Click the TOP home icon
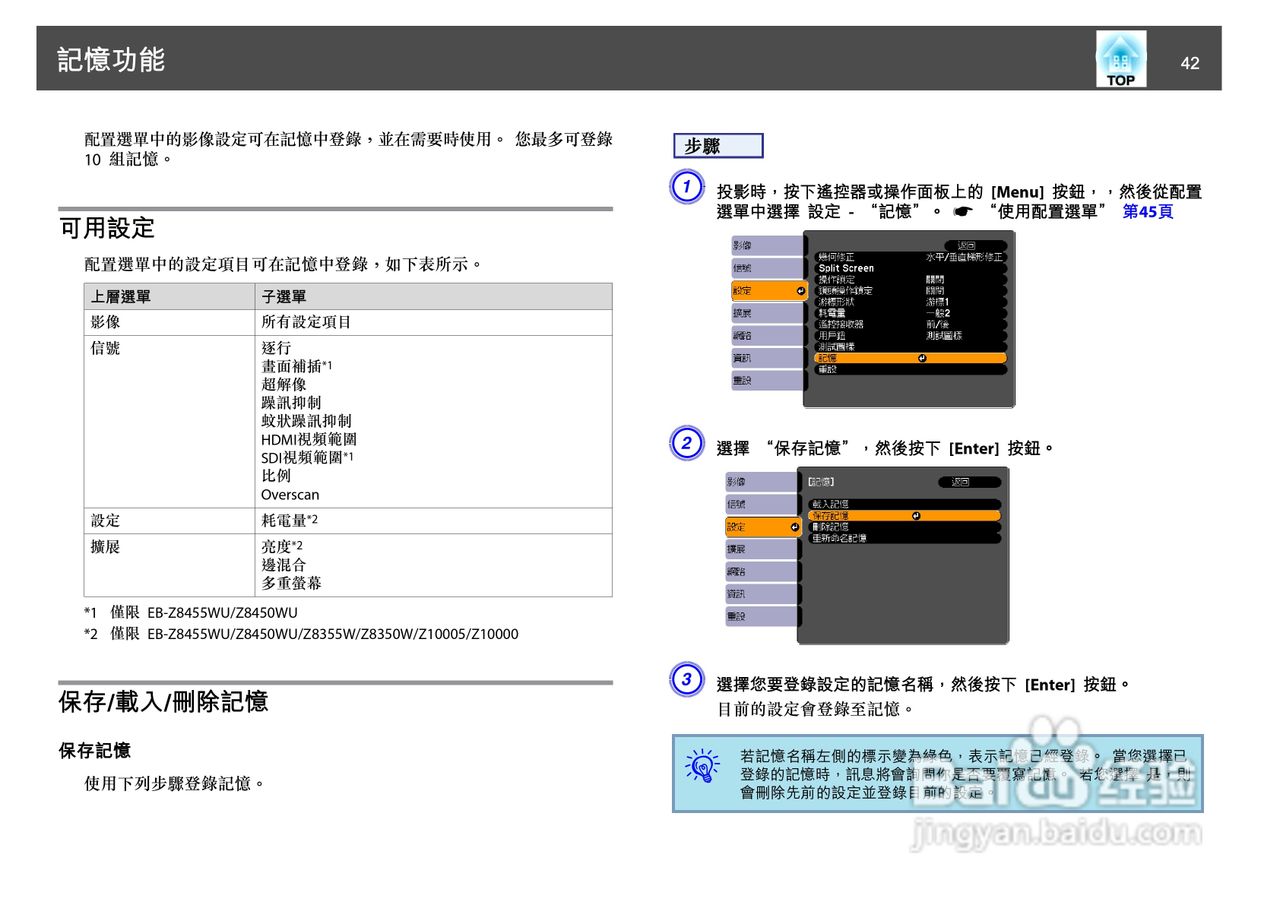Viewport: 1280px width, 905px height. (x=1119, y=60)
